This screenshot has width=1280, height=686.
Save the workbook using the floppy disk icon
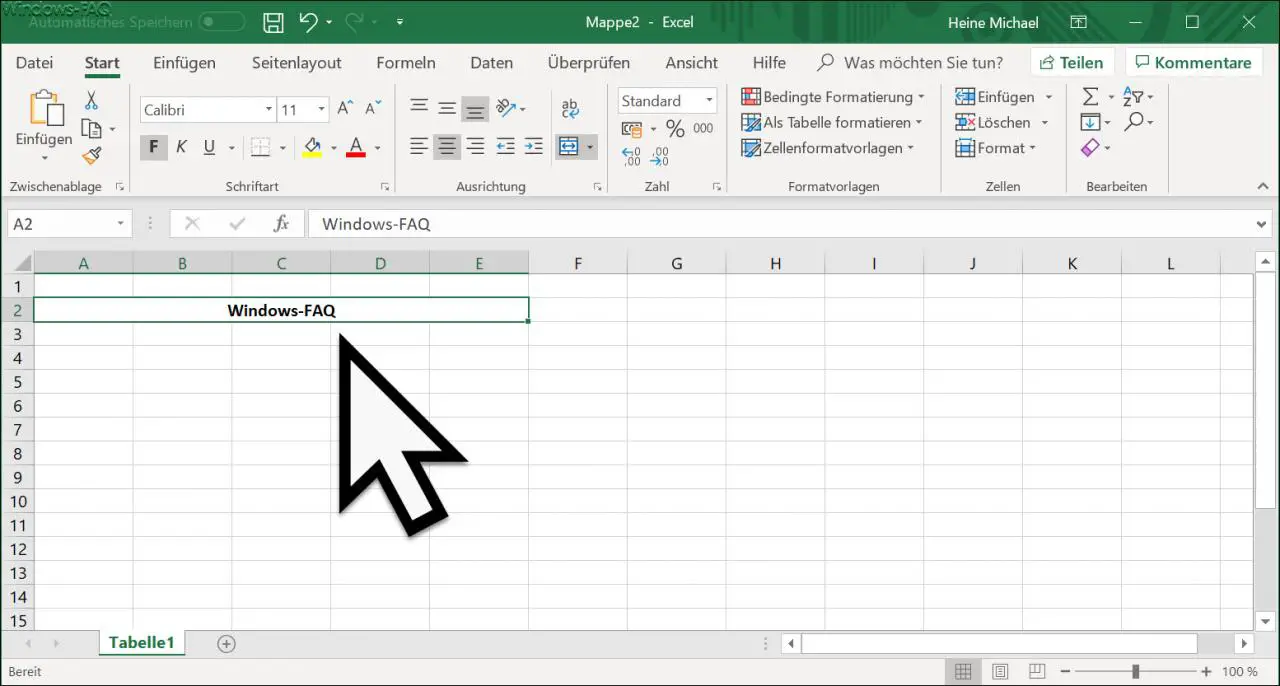point(273,22)
